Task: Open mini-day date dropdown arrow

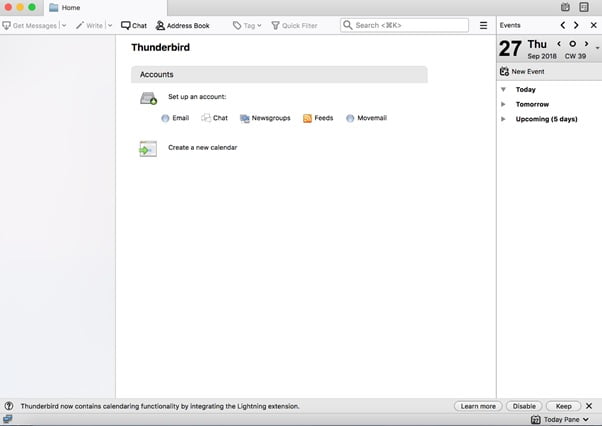Action: (598, 48)
